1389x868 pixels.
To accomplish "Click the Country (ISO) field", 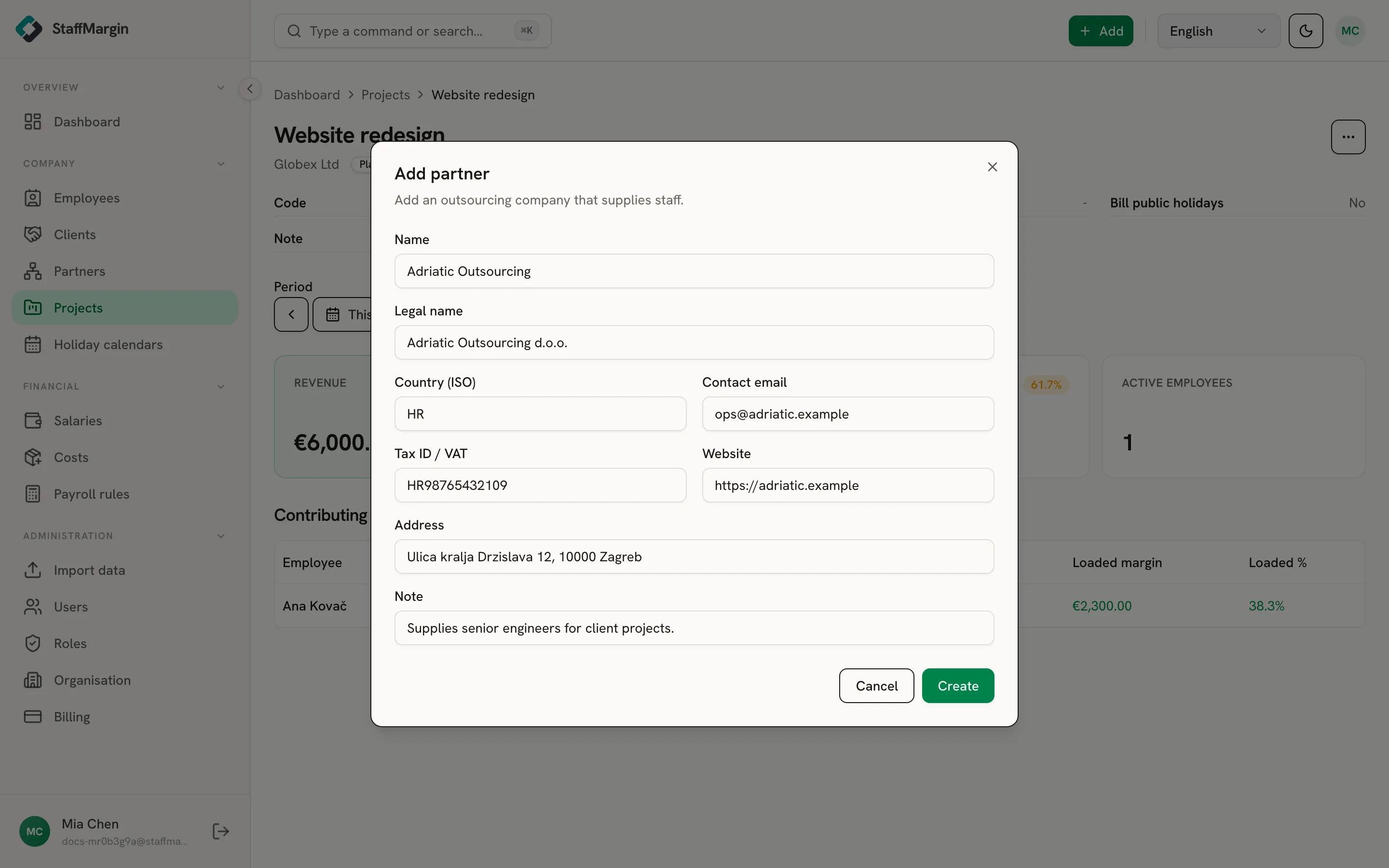I will point(540,414).
